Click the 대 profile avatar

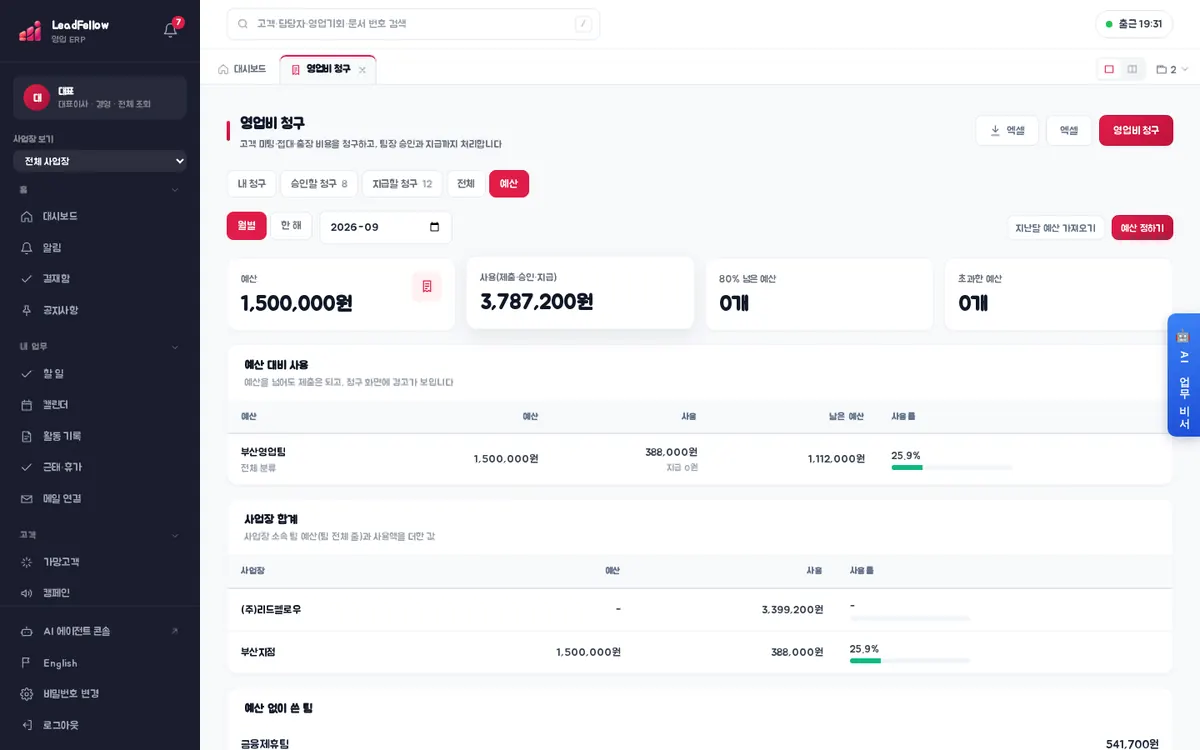point(37,97)
